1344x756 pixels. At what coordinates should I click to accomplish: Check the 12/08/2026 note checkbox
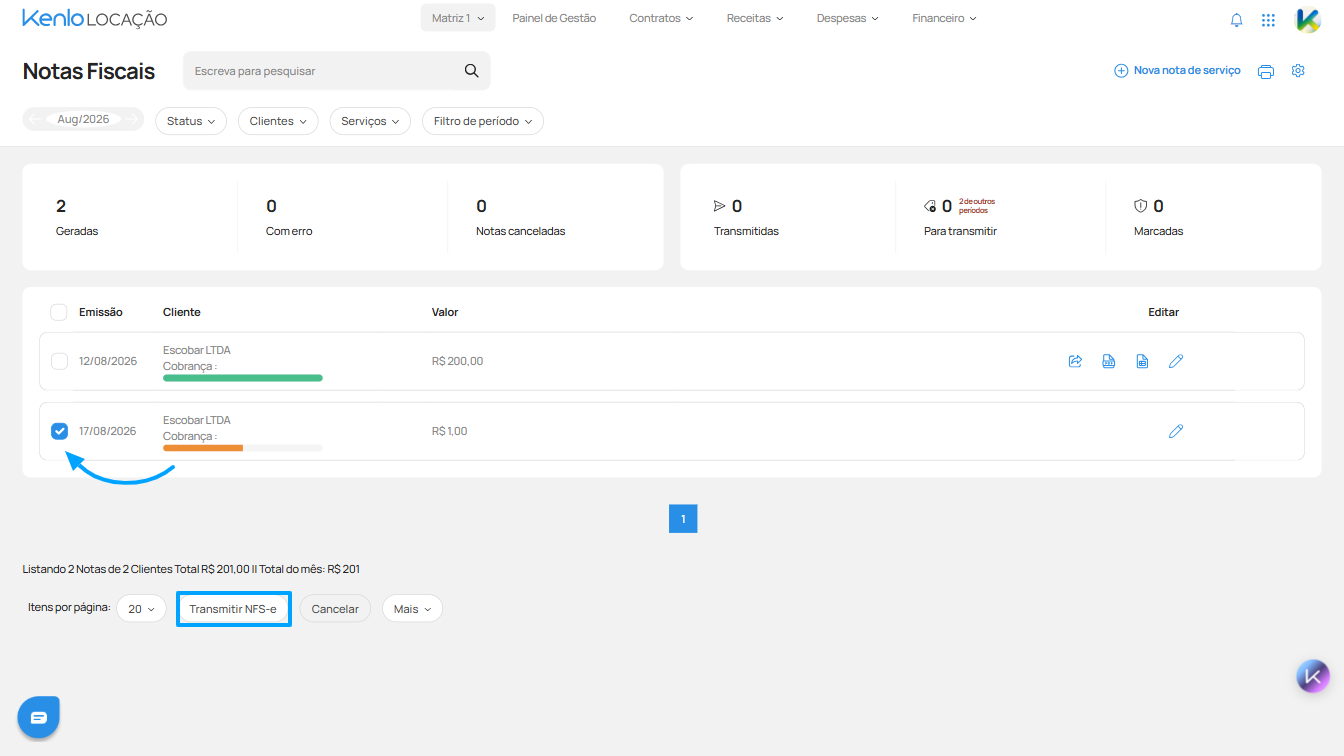59,361
